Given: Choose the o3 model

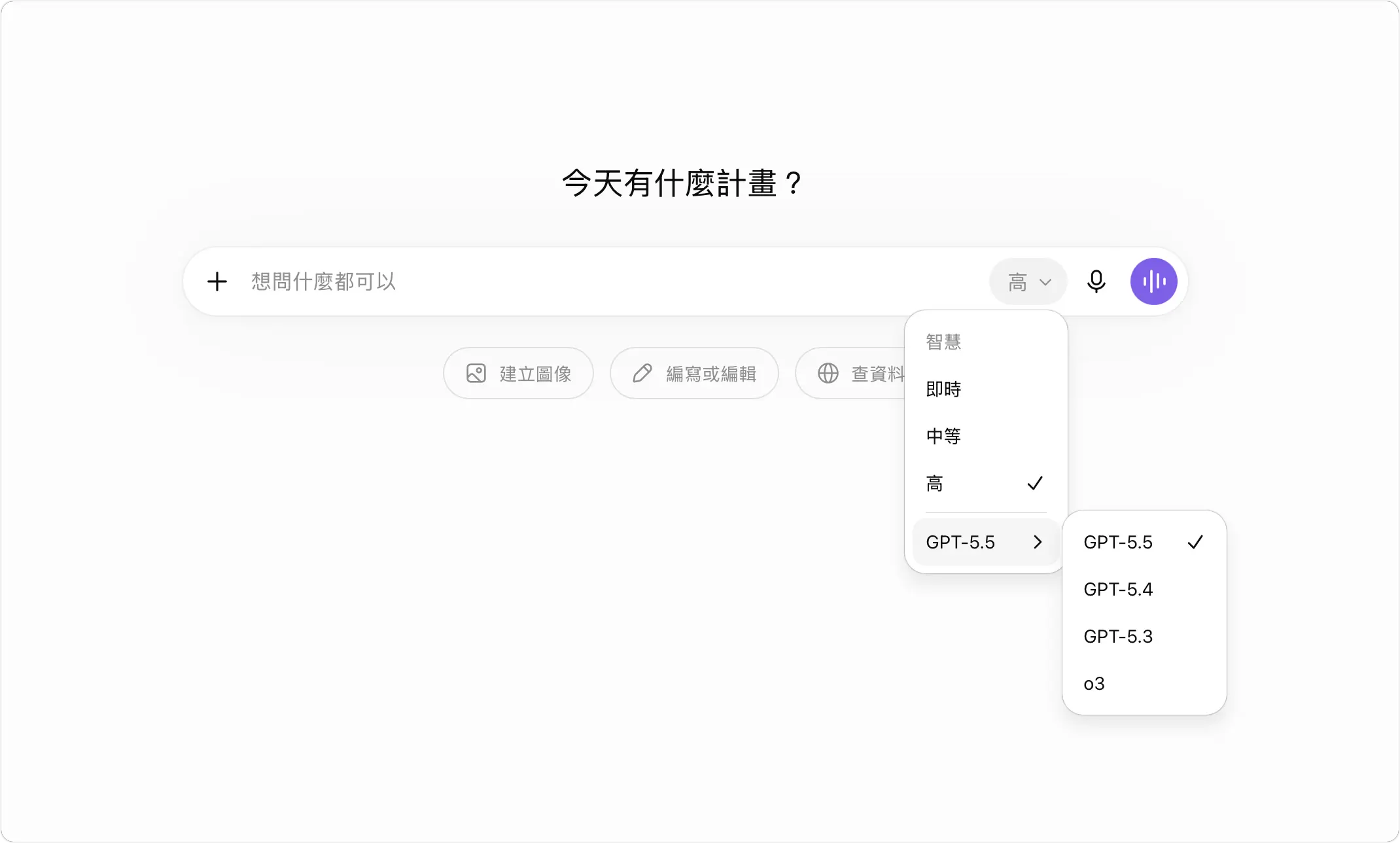Looking at the screenshot, I should point(1144,683).
